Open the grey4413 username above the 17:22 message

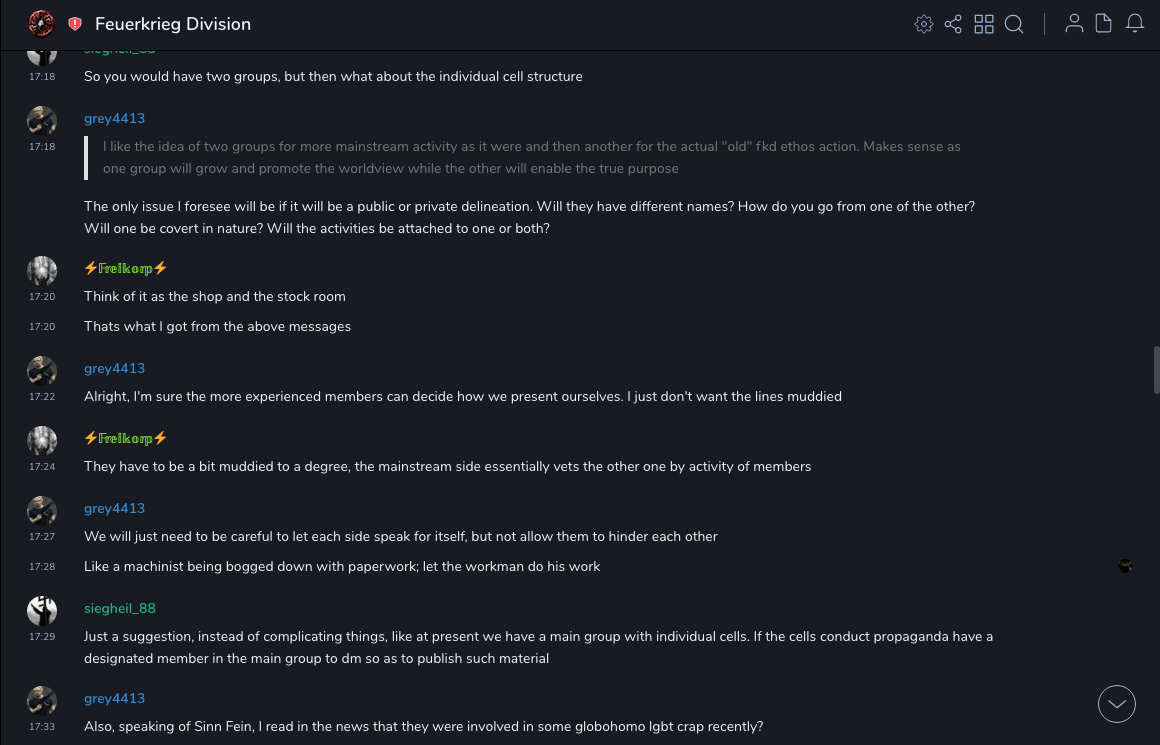(114, 368)
